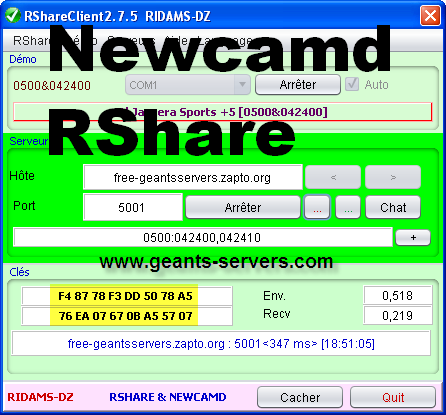Open the Chat button
446x415 pixels.
[393, 207]
